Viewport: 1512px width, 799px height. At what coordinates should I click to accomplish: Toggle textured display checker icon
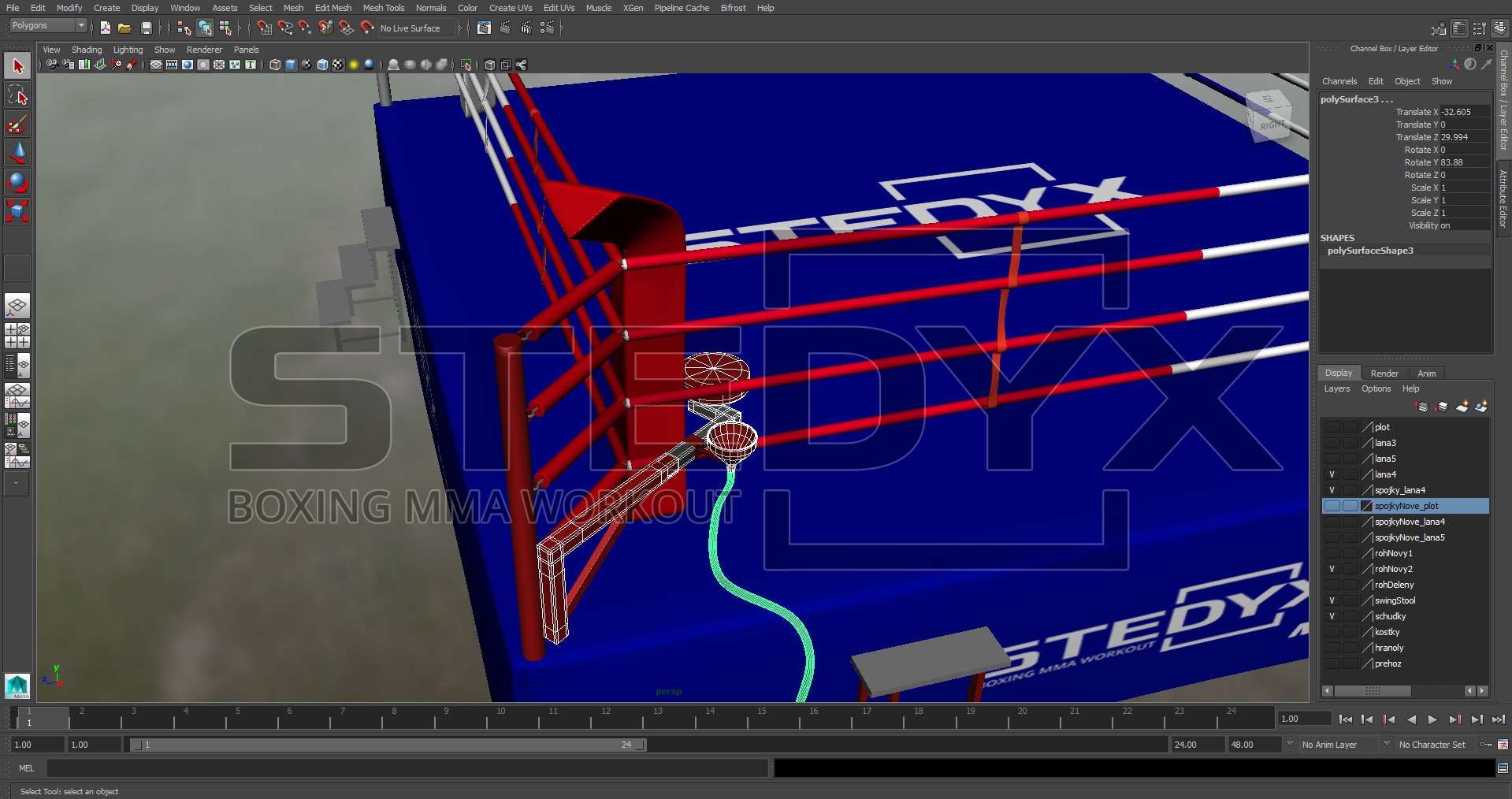pyautogui.click(x=338, y=65)
